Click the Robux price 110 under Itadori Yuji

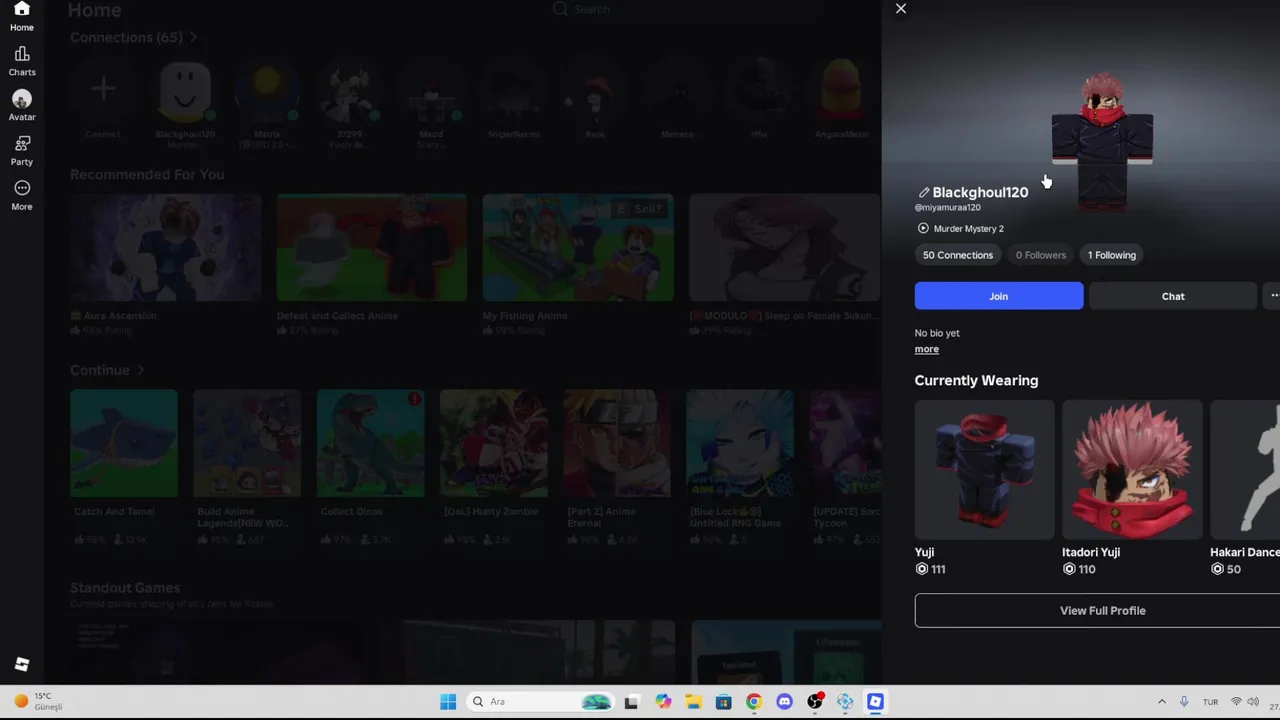coord(1079,569)
